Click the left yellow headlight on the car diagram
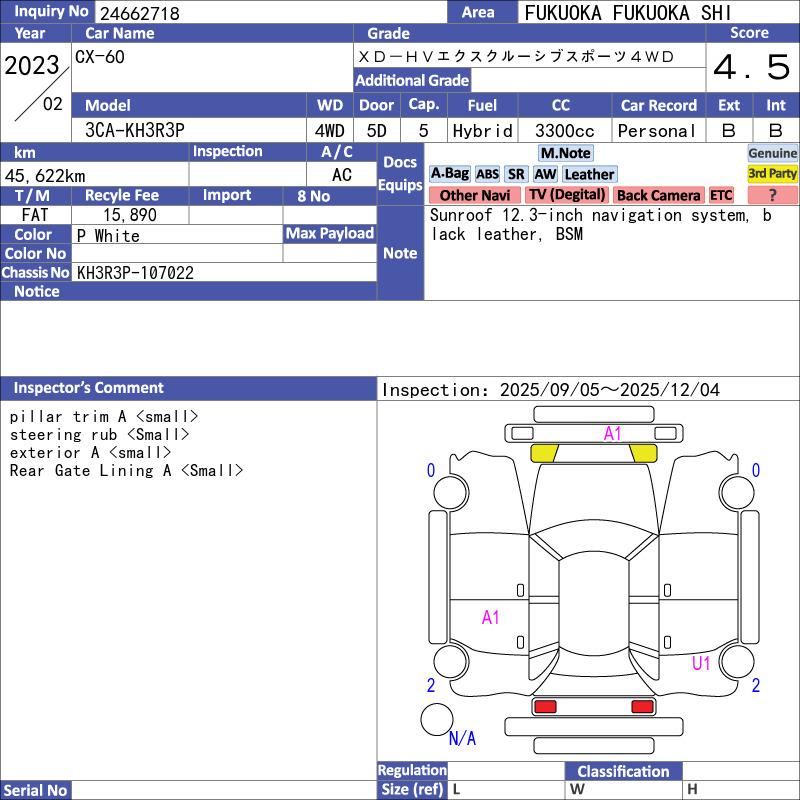Image resolution: width=800 pixels, height=800 pixels. 544,453
